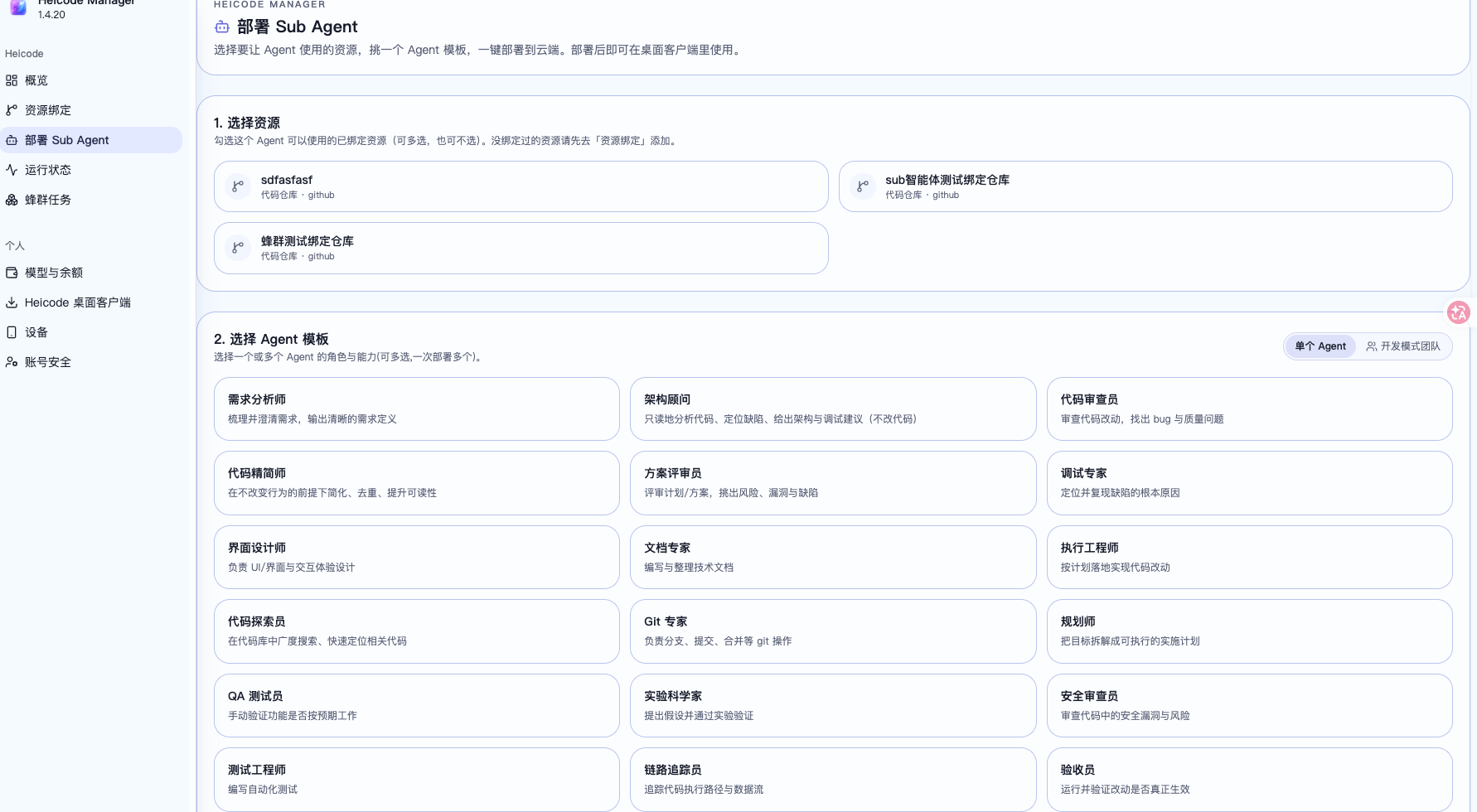This screenshot has height=812, width=1477.
Task: Click the branch icon on sdfasfasf card
Action: [238, 186]
